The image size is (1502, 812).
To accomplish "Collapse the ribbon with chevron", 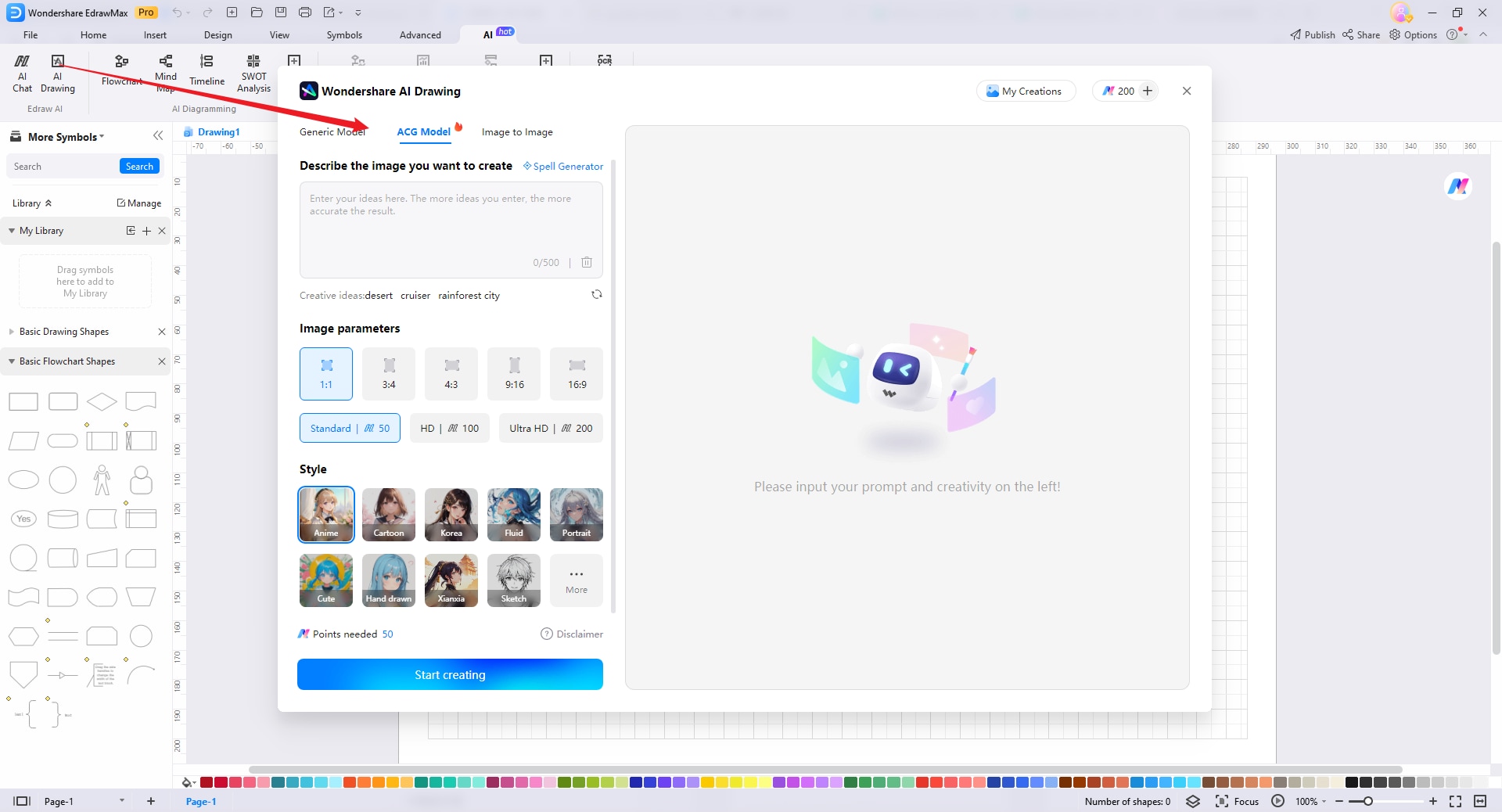I will coord(1483,34).
